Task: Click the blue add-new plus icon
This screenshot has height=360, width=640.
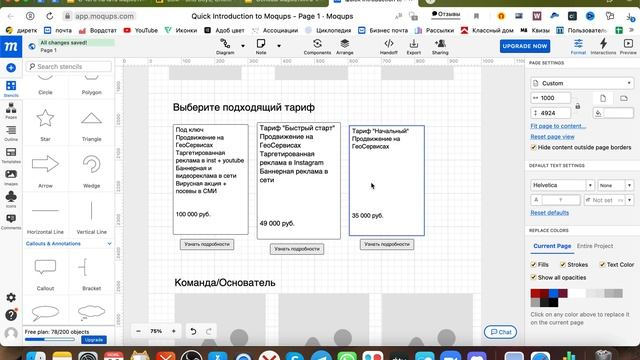Action: click(x=11, y=68)
